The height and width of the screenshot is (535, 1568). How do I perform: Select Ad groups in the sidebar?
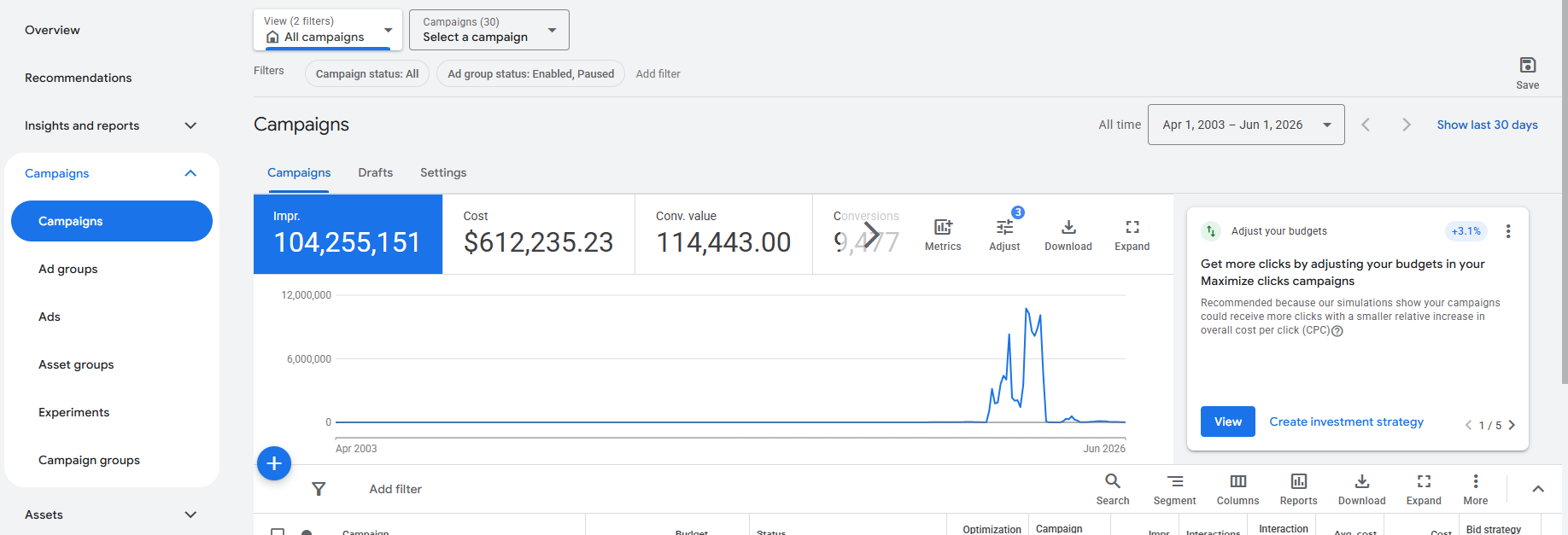click(x=68, y=269)
